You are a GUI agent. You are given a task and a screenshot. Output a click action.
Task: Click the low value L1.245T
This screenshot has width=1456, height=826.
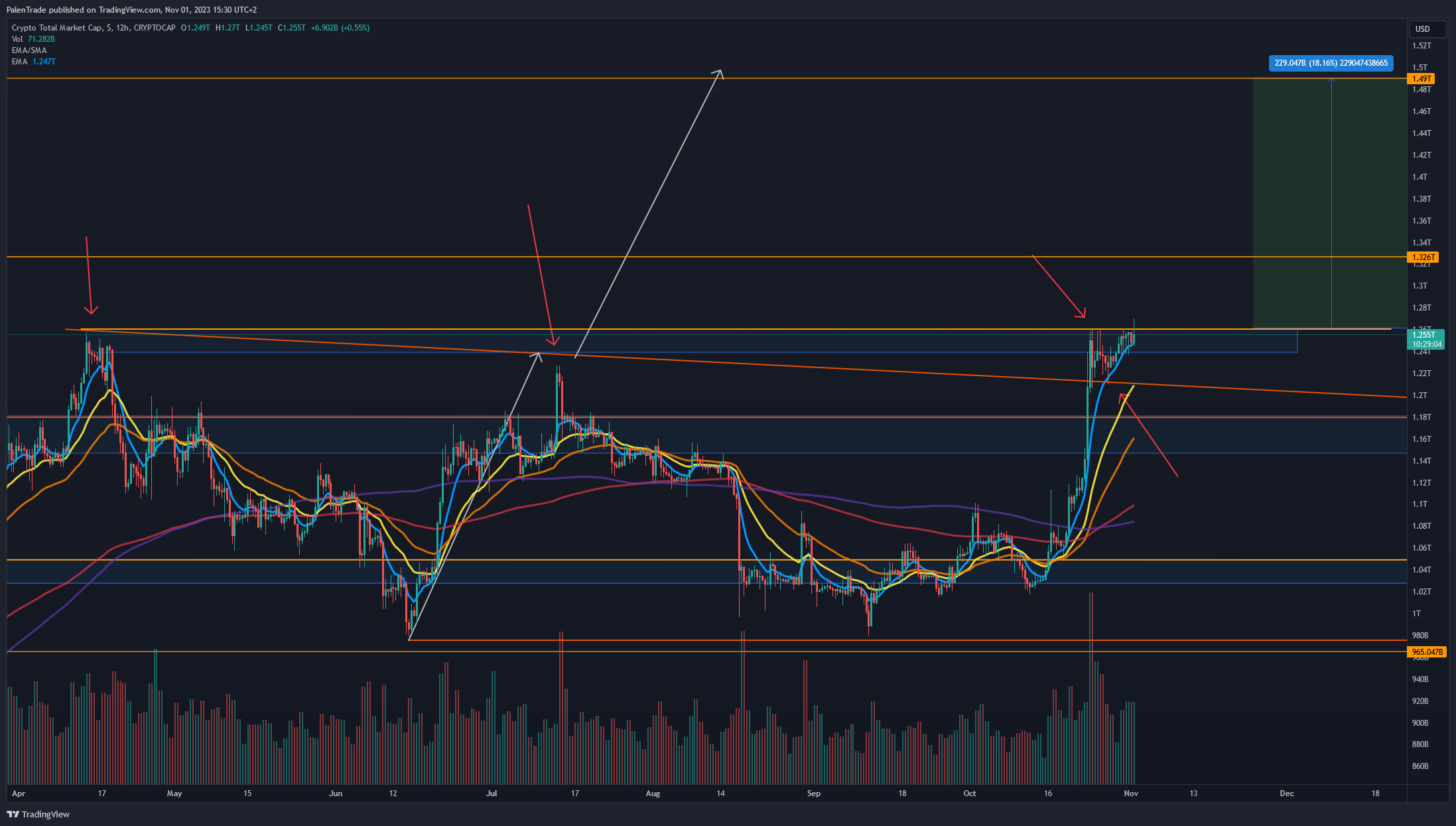[x=259, y=28]
